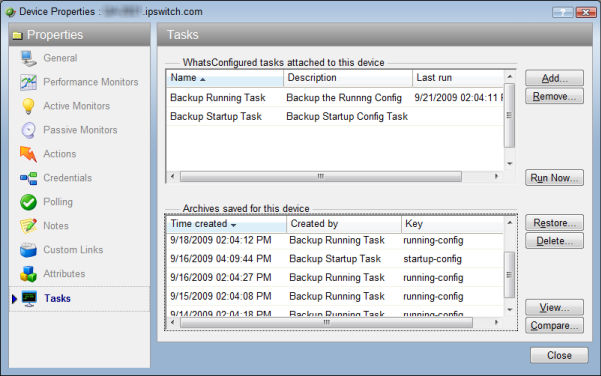
Task: Click the Passive Monitors clock icon
Action: coord(28,130)
